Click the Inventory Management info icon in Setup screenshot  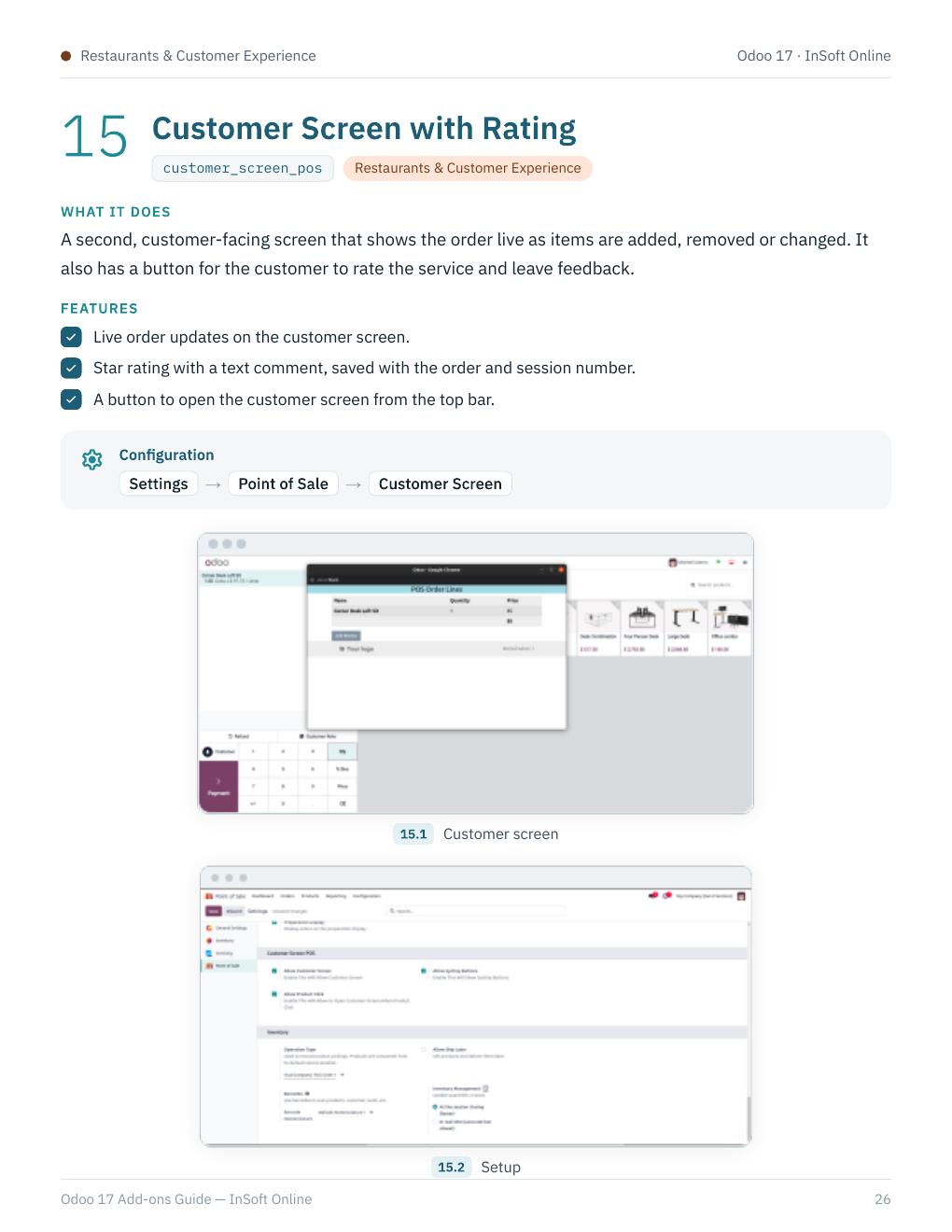[485, 1088]
